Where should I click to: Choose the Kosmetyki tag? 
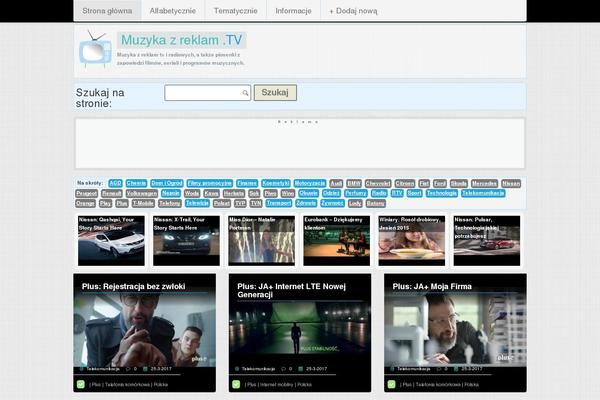click(276, 183)
